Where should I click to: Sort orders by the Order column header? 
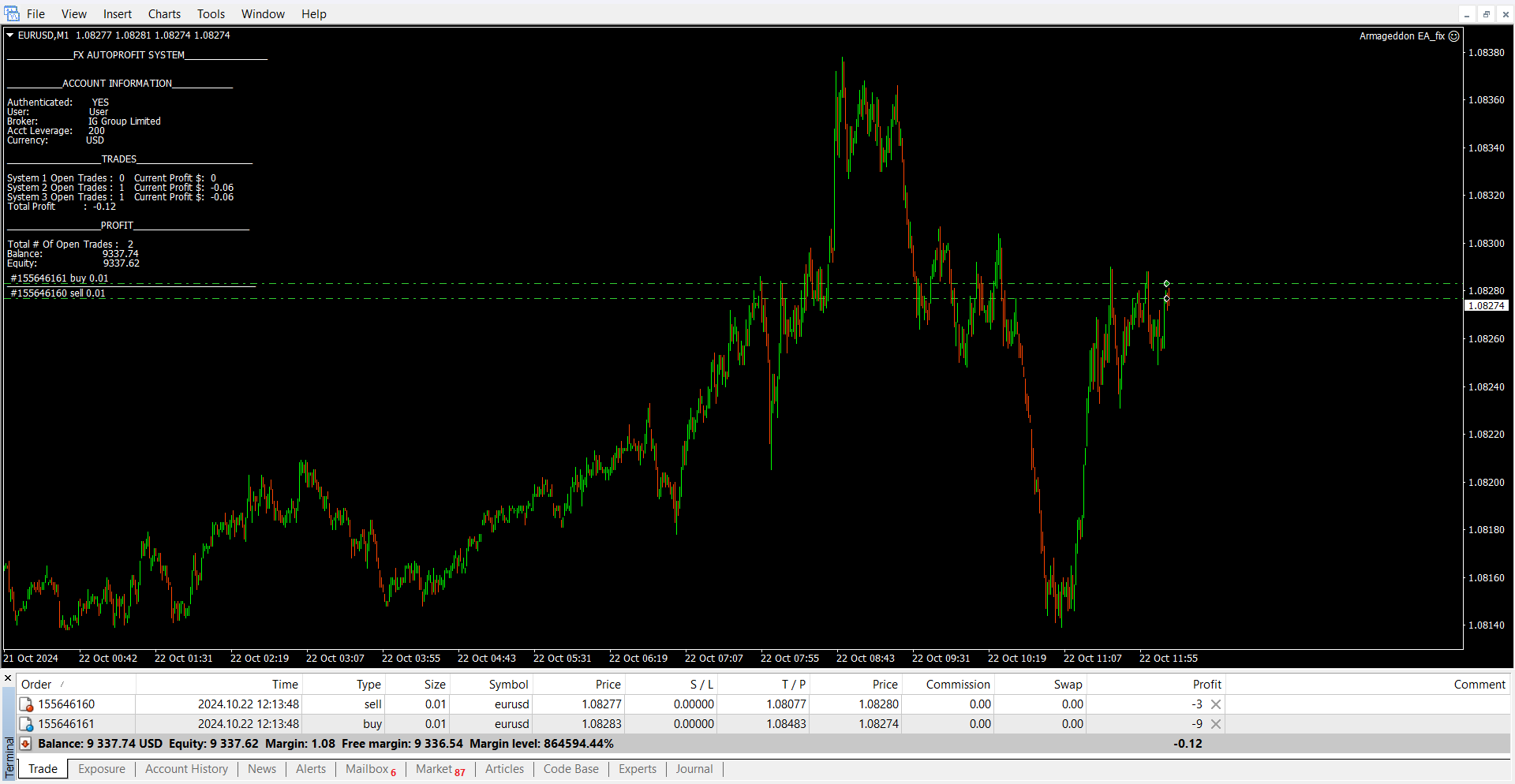pyautogui.click(x=36, y=685)
